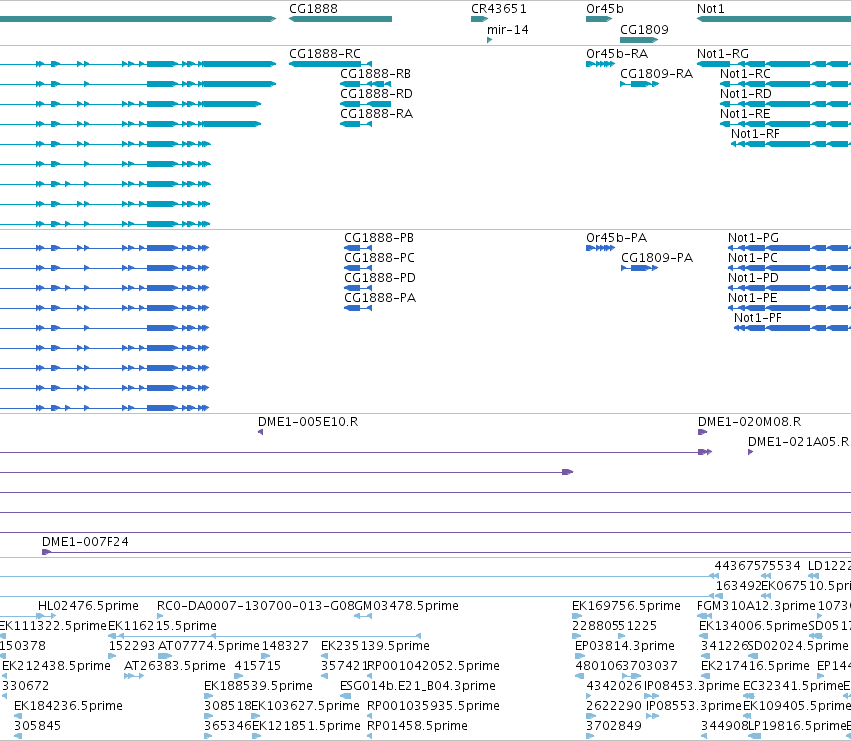
Task: Select EST EK134006.5prime
Action: pyautogui.click(x=703, y=636)
